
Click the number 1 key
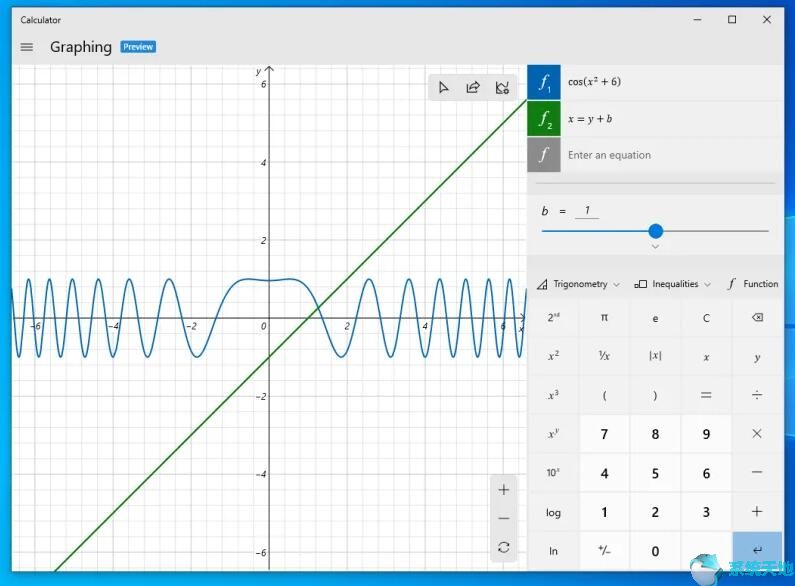point(604,512)
